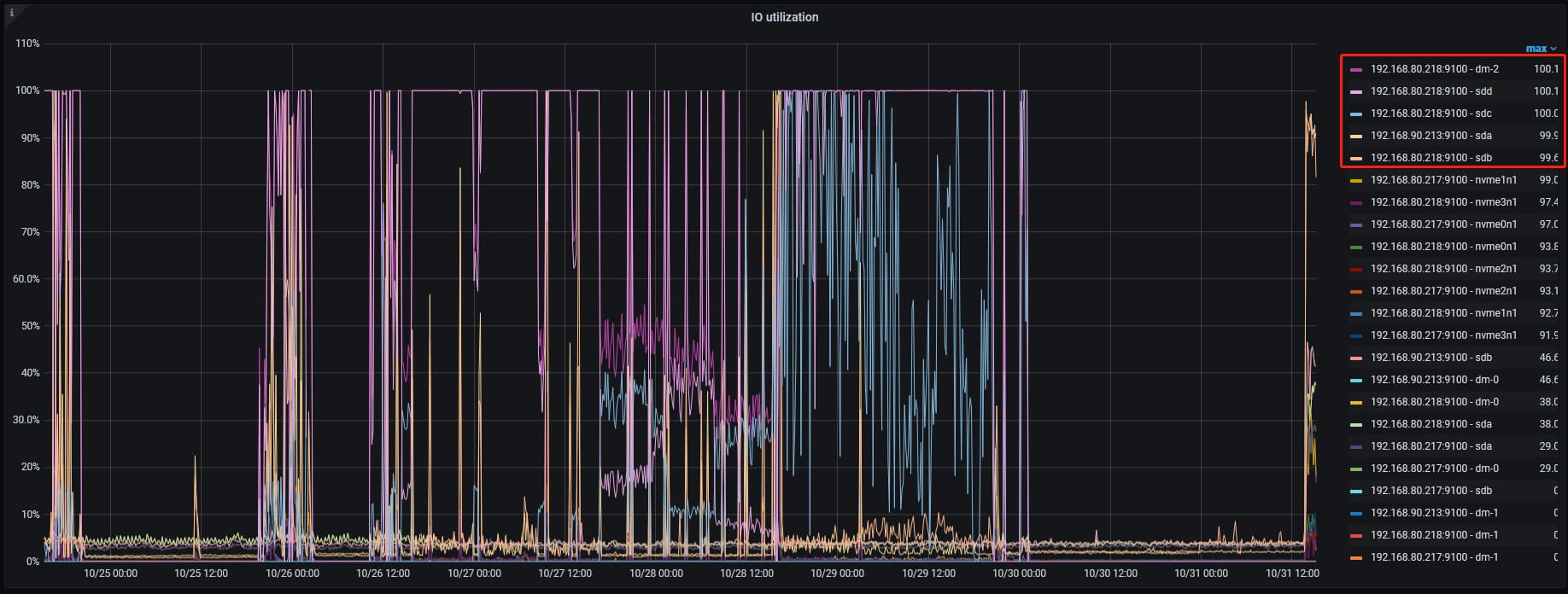Change color swatch of 192.168.90.213 sda series

(1356, 136)
